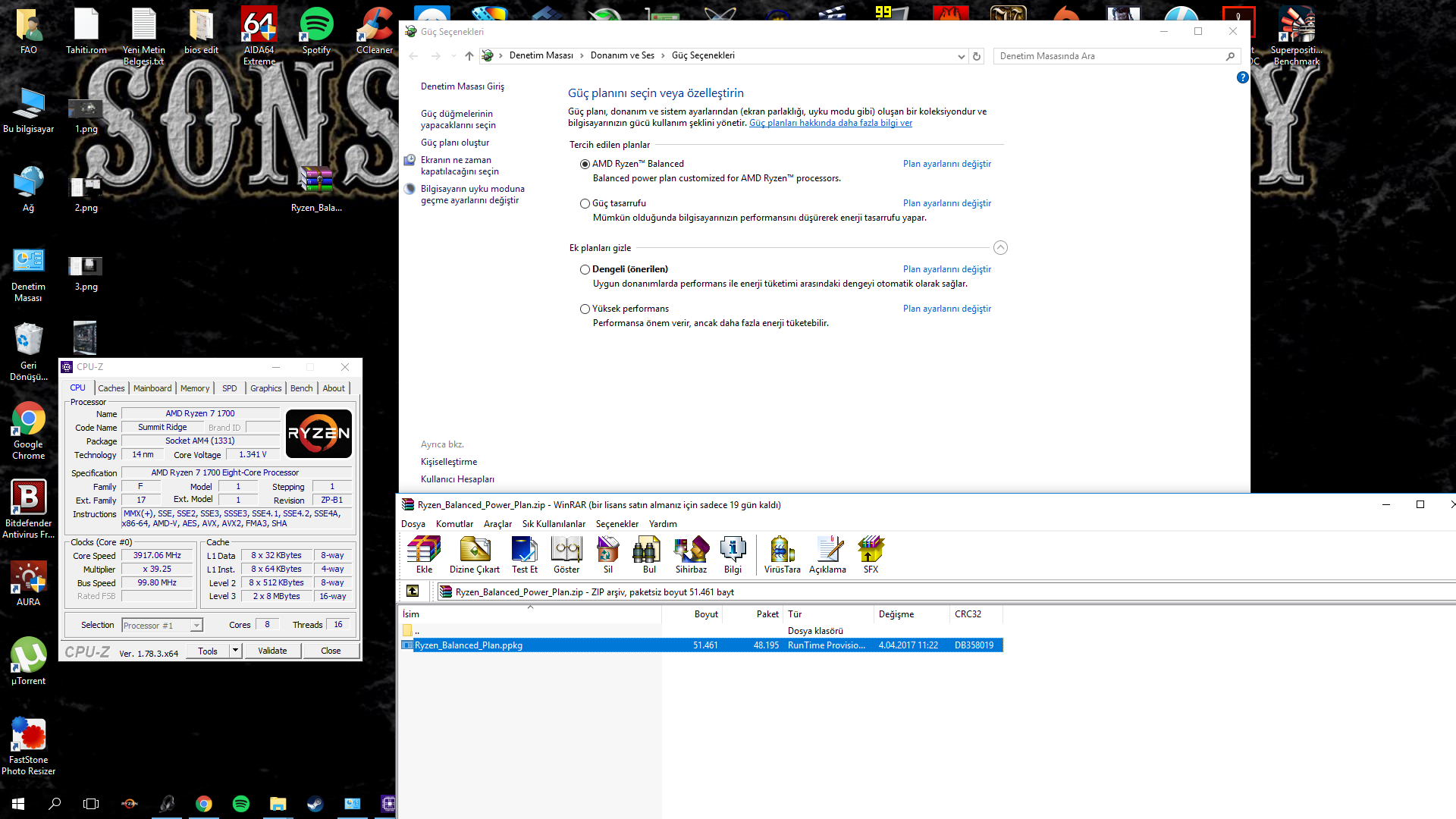Switch to the Graphics tab in CPU-Z
1456x819 pixels.
(266, 388)
